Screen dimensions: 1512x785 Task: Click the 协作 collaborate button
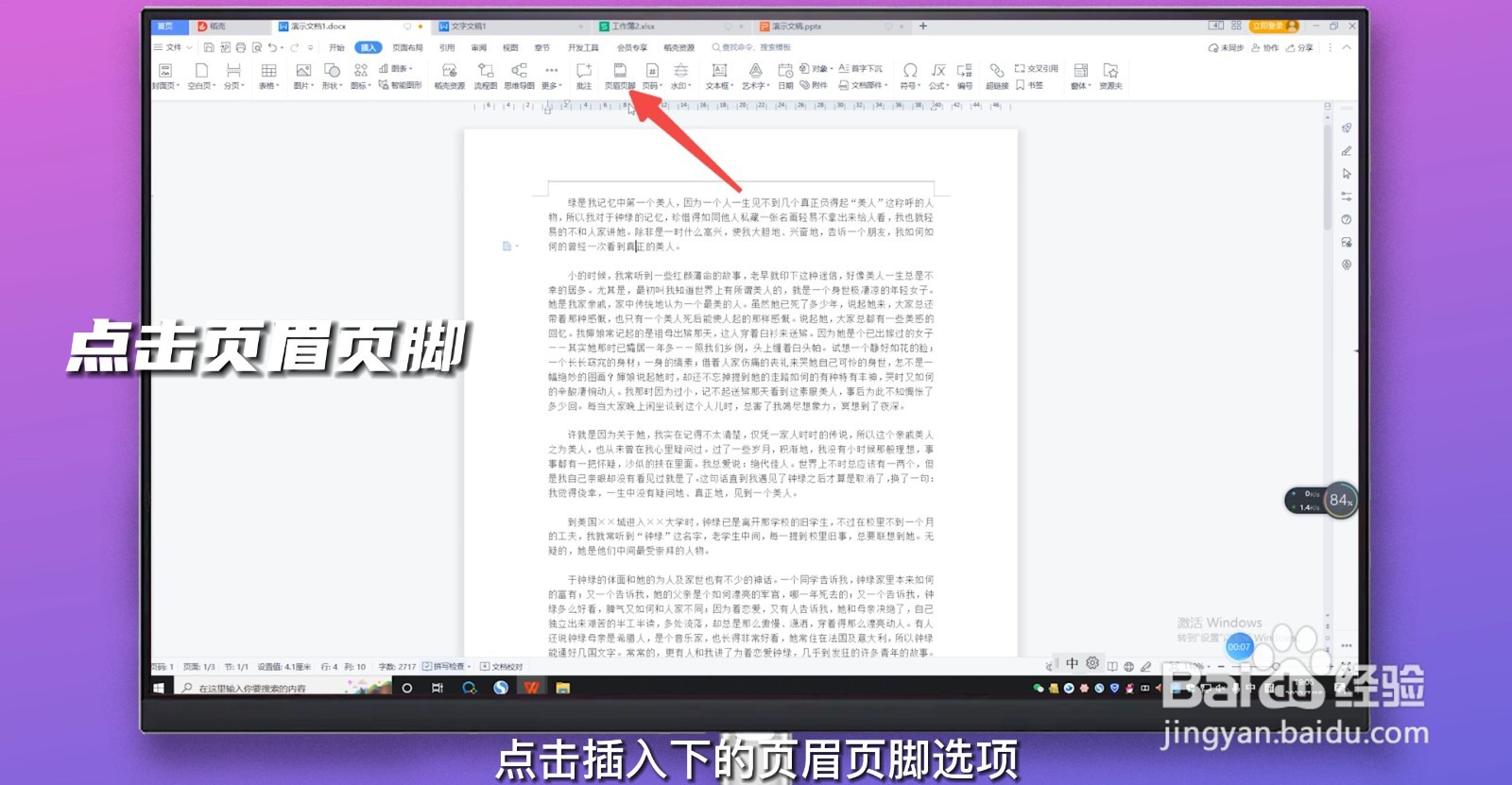tap(1264, 47)
